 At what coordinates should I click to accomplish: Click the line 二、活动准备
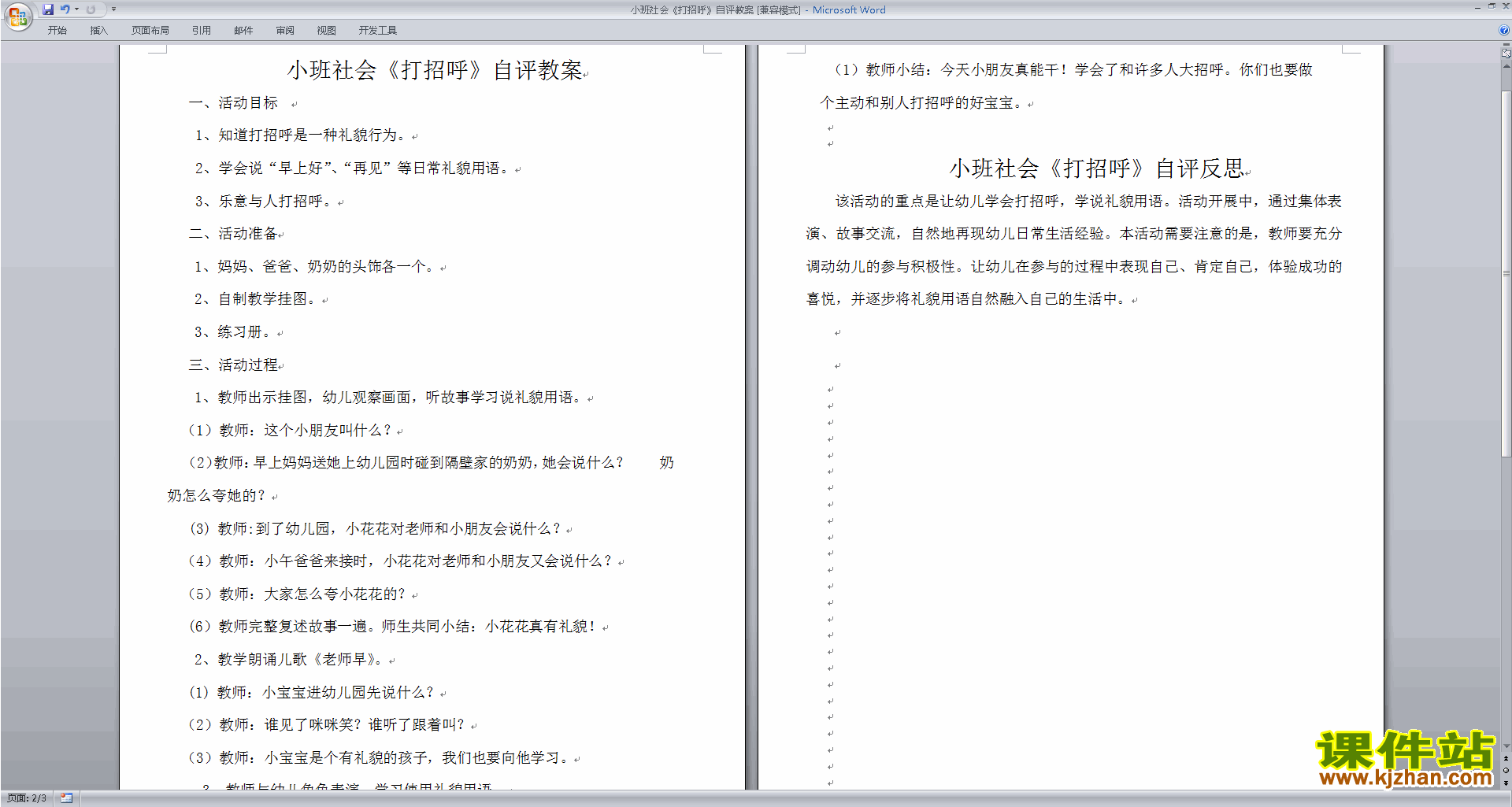233,234
